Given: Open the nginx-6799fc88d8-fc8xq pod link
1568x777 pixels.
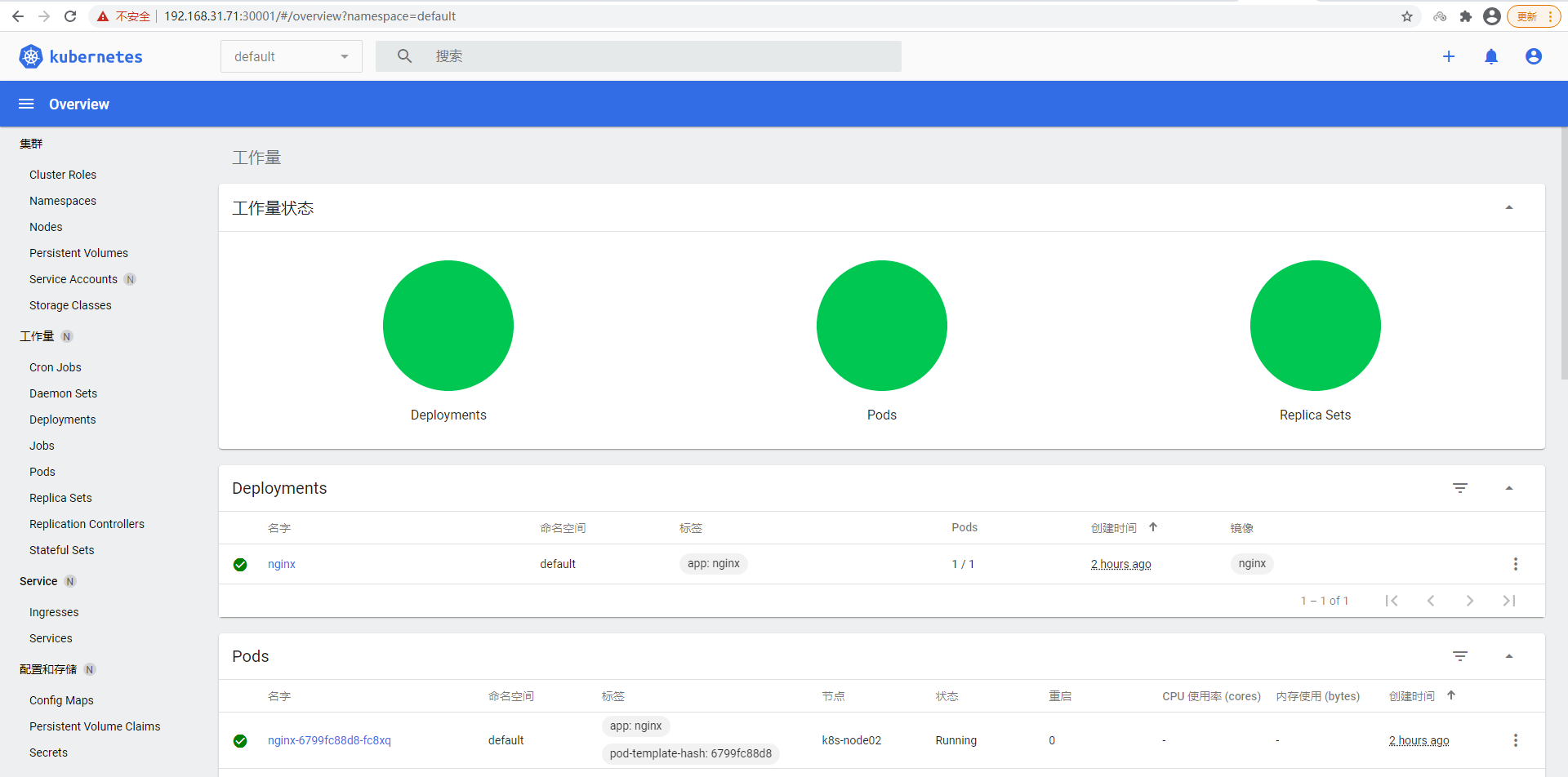Looking at the screenshot, I should coord(329,740).
